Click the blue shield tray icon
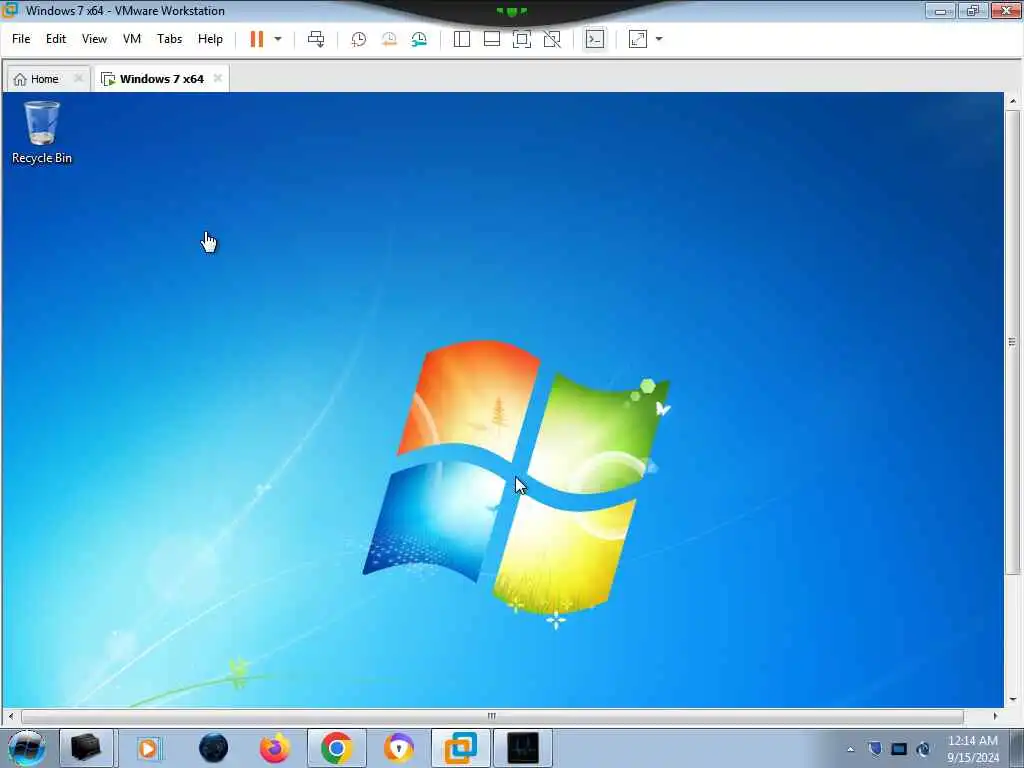The height and width of the screenshot is (768, 1024). coord(875,749)
